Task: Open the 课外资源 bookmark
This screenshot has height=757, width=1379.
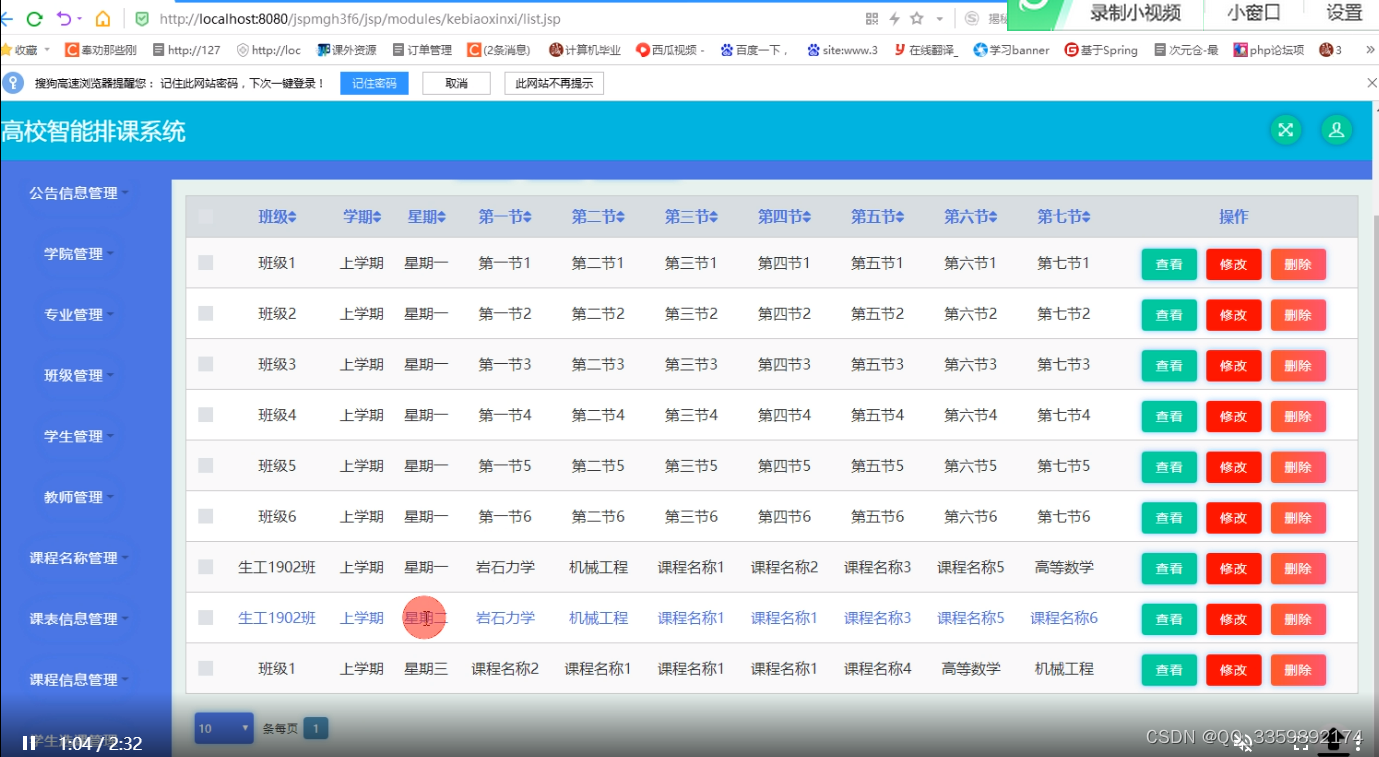Action: 346,50
